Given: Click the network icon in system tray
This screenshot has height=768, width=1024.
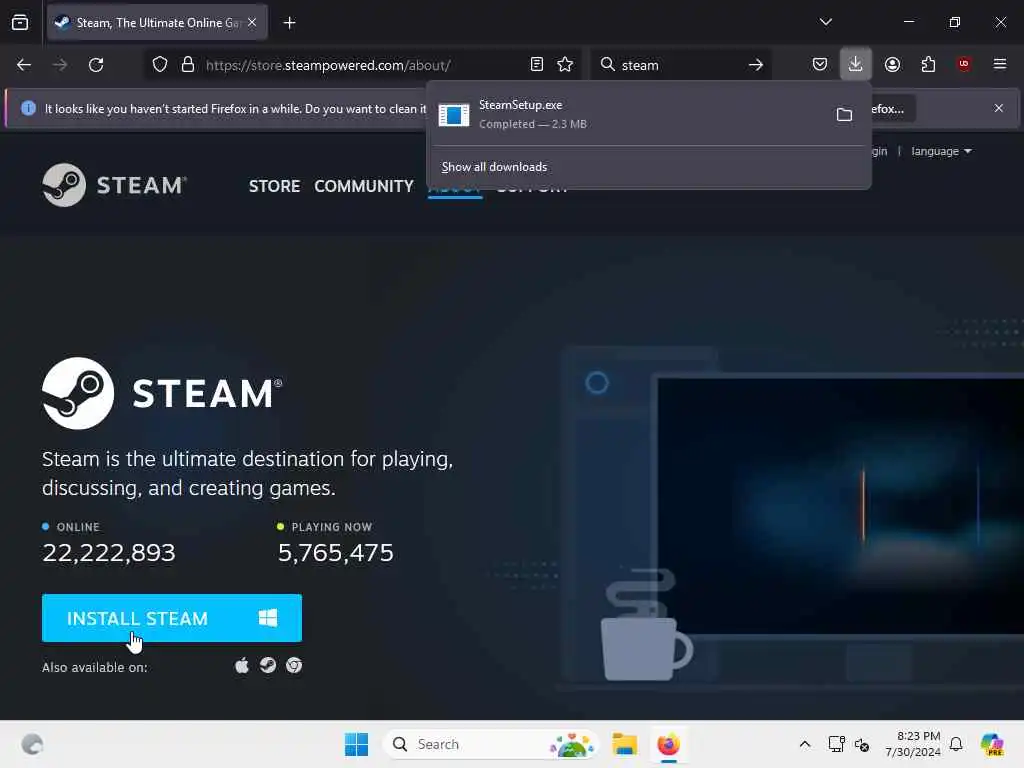Looking at the screenshot, I should point(836,744).
